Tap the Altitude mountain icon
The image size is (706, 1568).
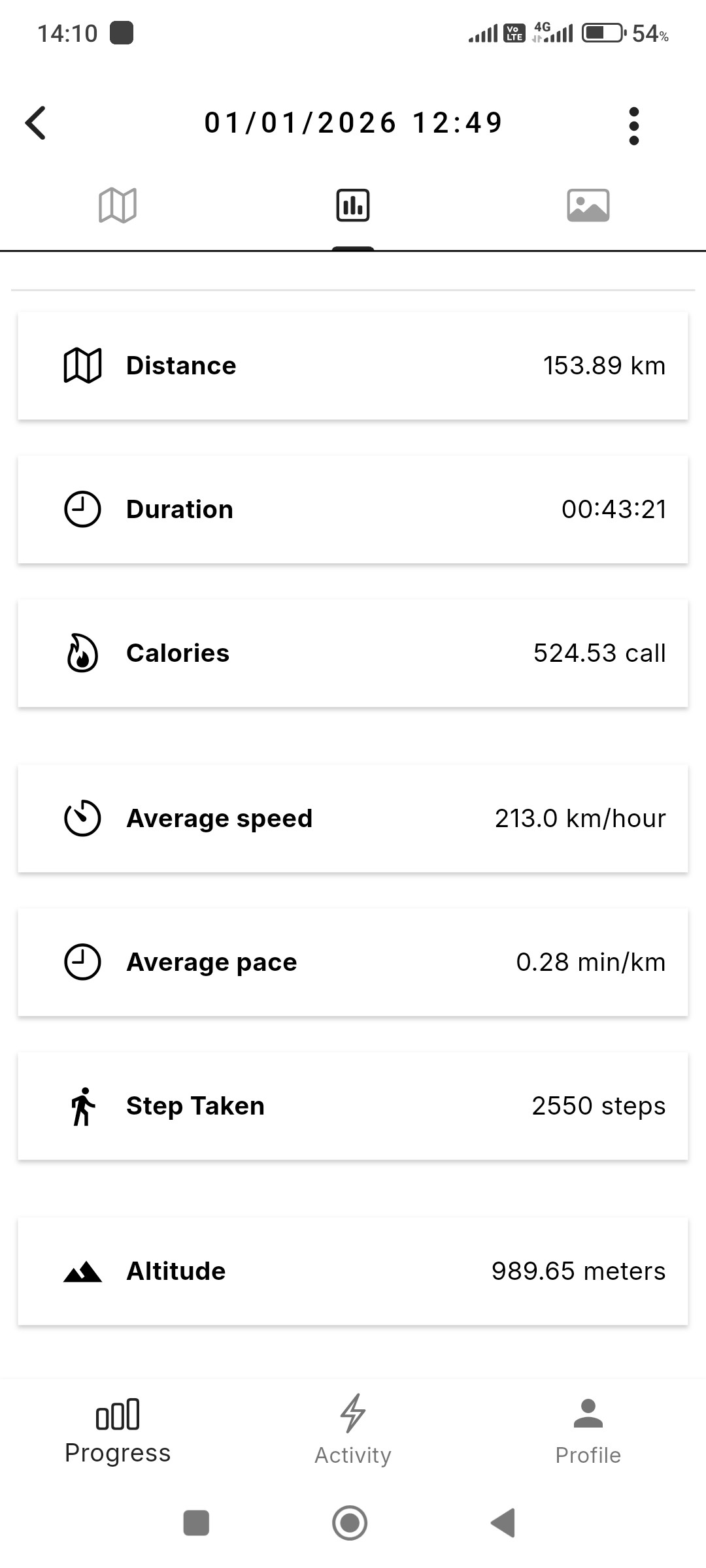[x=82, y=1272]
